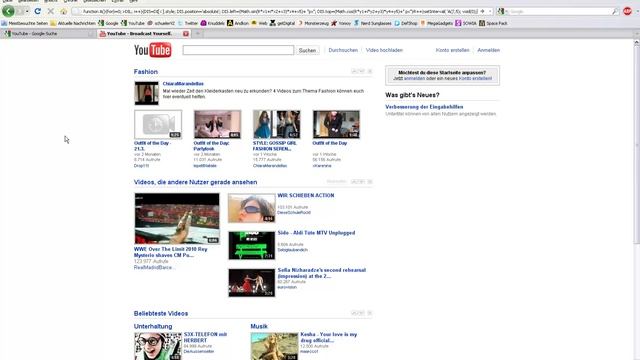Open the Meistbesuchte Seiten bookmark

click(24, 23)
